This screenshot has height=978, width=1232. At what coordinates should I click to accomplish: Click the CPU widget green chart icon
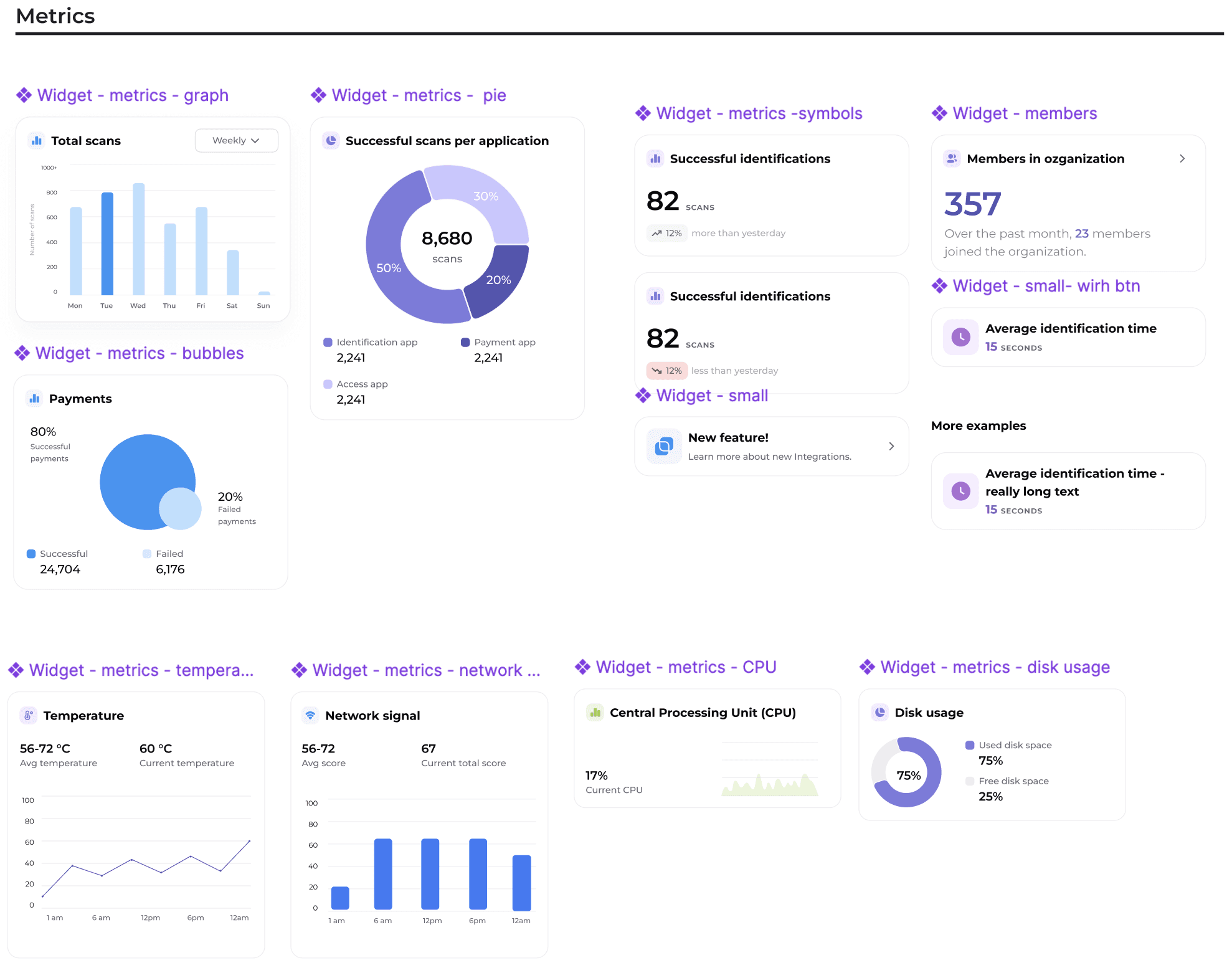click(595, 713)
